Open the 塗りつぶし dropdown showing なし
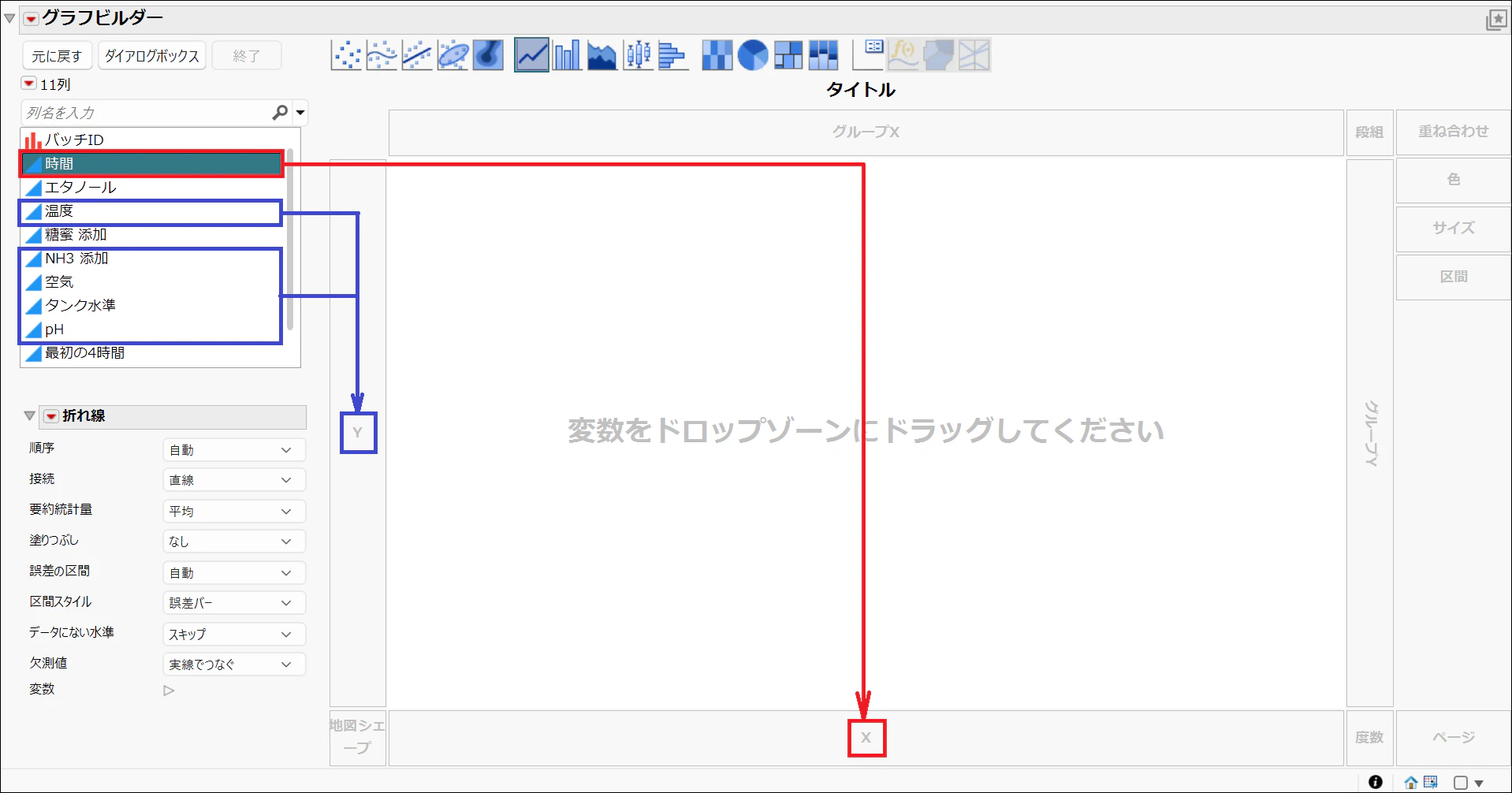Viewport: 1512px width, 793px height. coord(234,542)
